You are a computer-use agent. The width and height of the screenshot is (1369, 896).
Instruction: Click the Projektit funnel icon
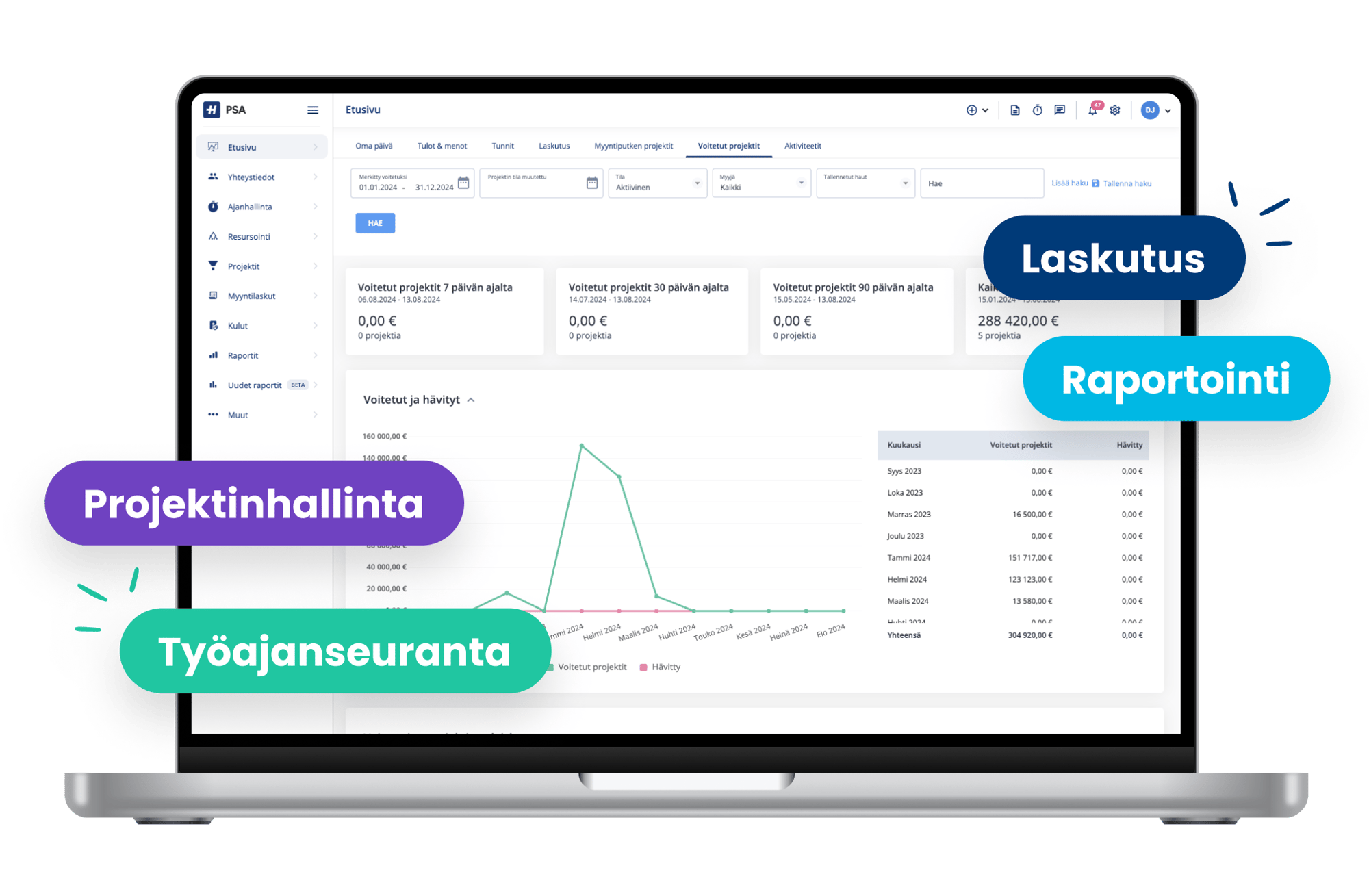pos(214,266)
